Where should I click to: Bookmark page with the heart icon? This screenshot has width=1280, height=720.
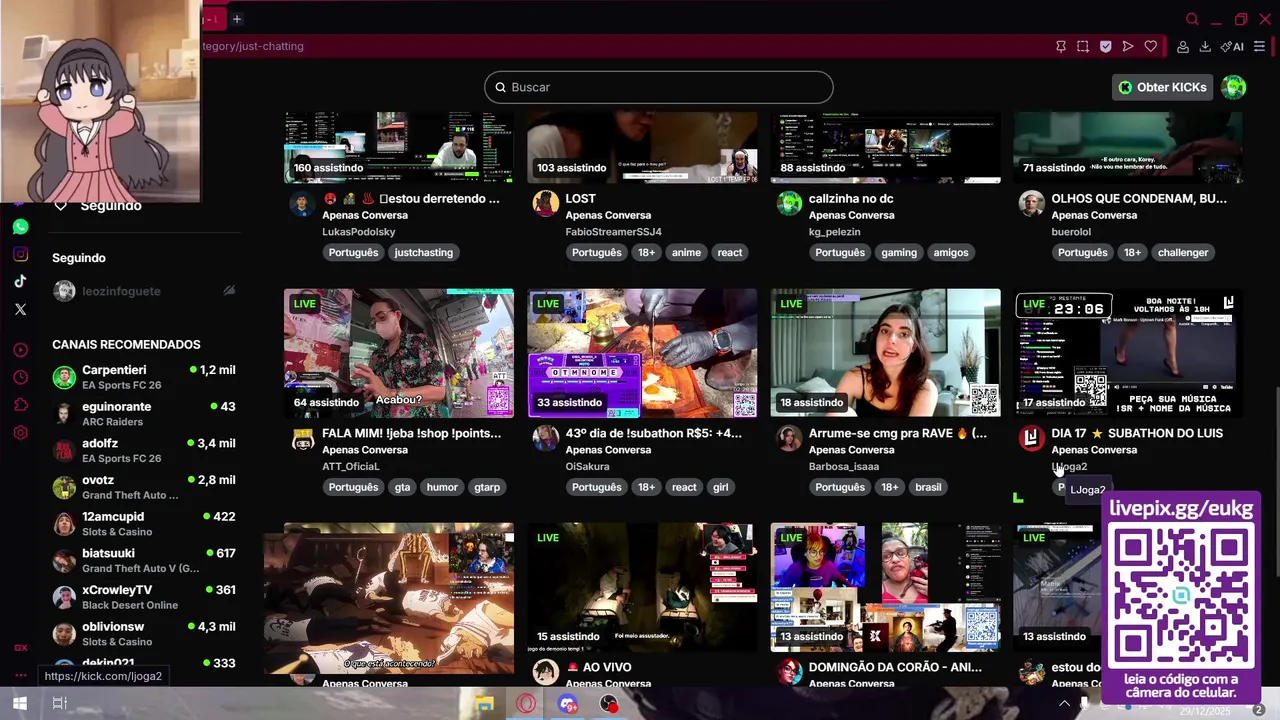(1151, 46)
